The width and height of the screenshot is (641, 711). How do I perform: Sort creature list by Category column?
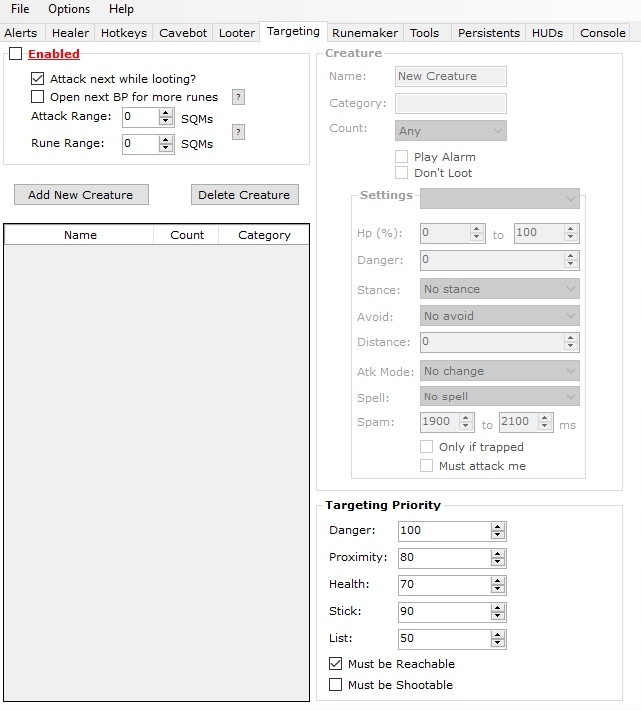[x=264, y=235]
